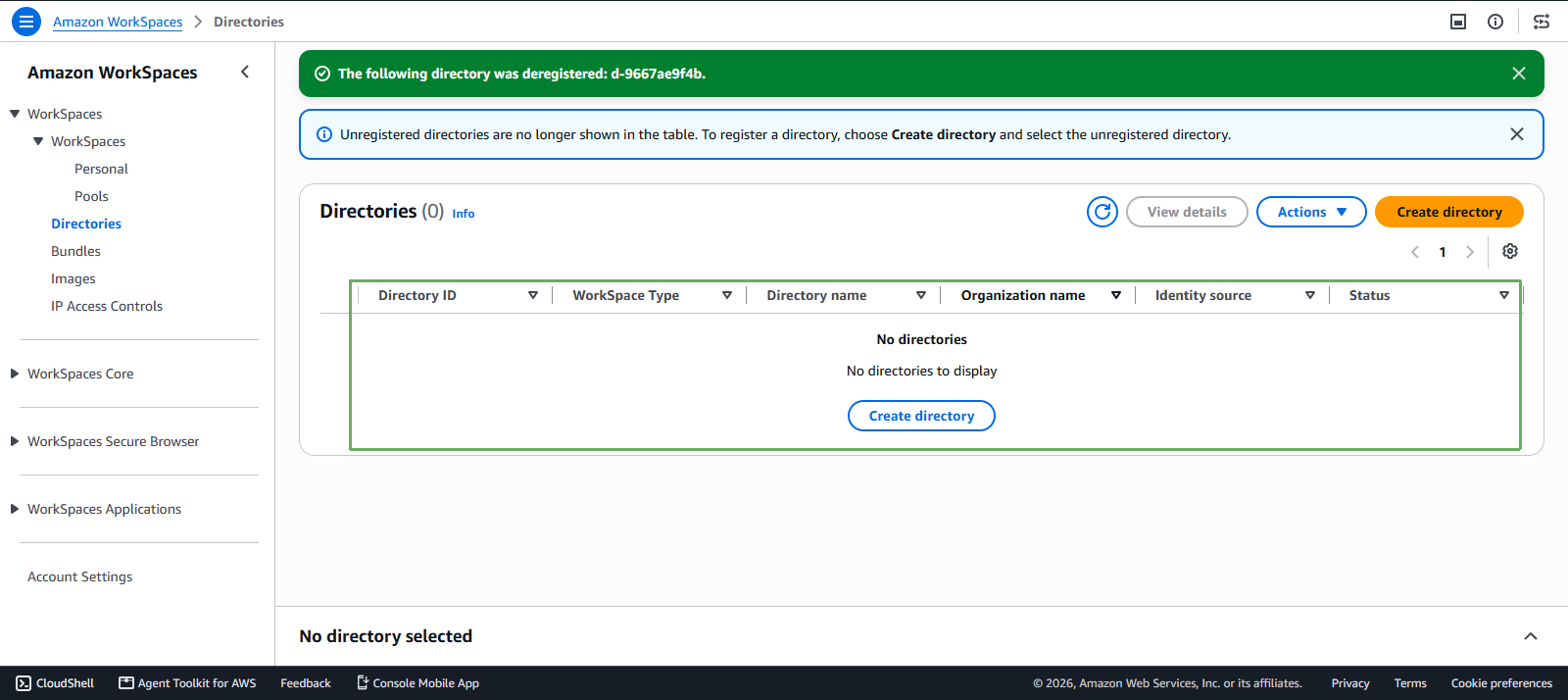Dismiss the green deregistered success banner
Image resolution: width=1568 pixels, height=700 pixels.
(x=1519, y=74)
